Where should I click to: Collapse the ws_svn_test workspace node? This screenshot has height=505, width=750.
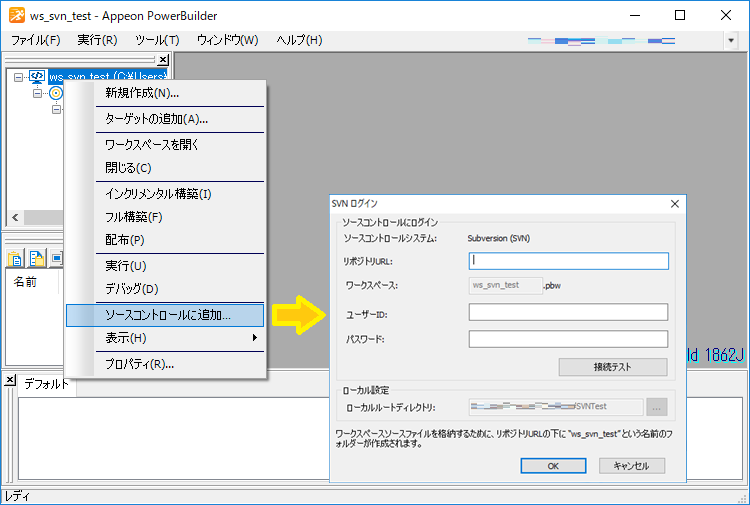18,77
